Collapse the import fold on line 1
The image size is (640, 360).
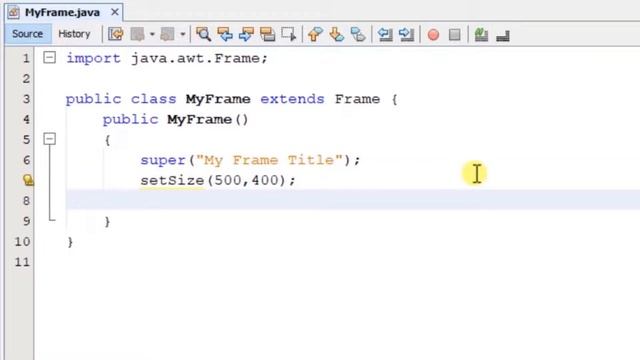[49, 58]
